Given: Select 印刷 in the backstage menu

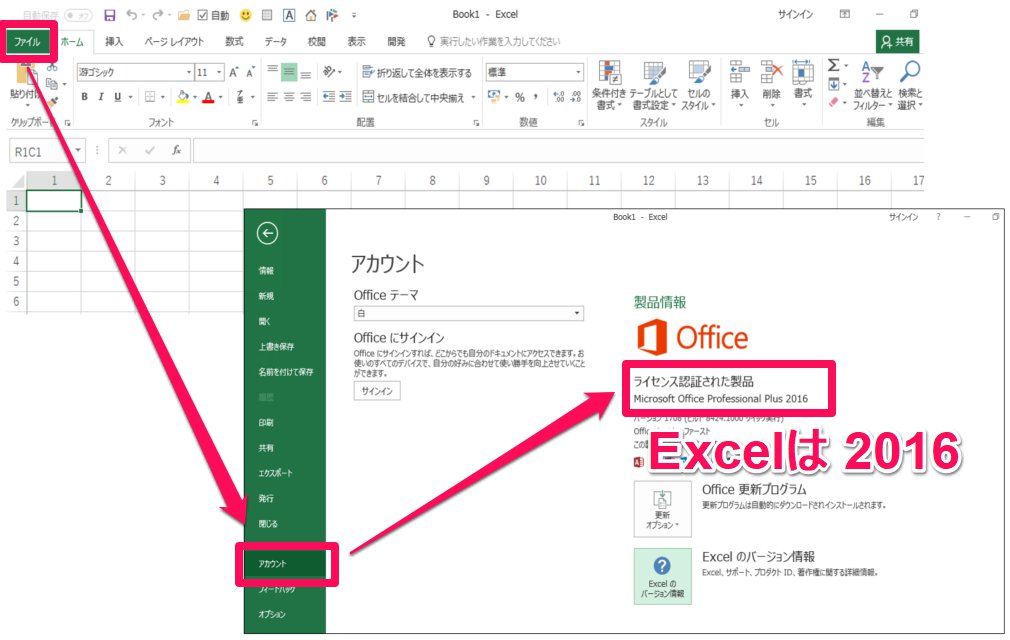Looking at the screenshot, I should coord(266,423).
